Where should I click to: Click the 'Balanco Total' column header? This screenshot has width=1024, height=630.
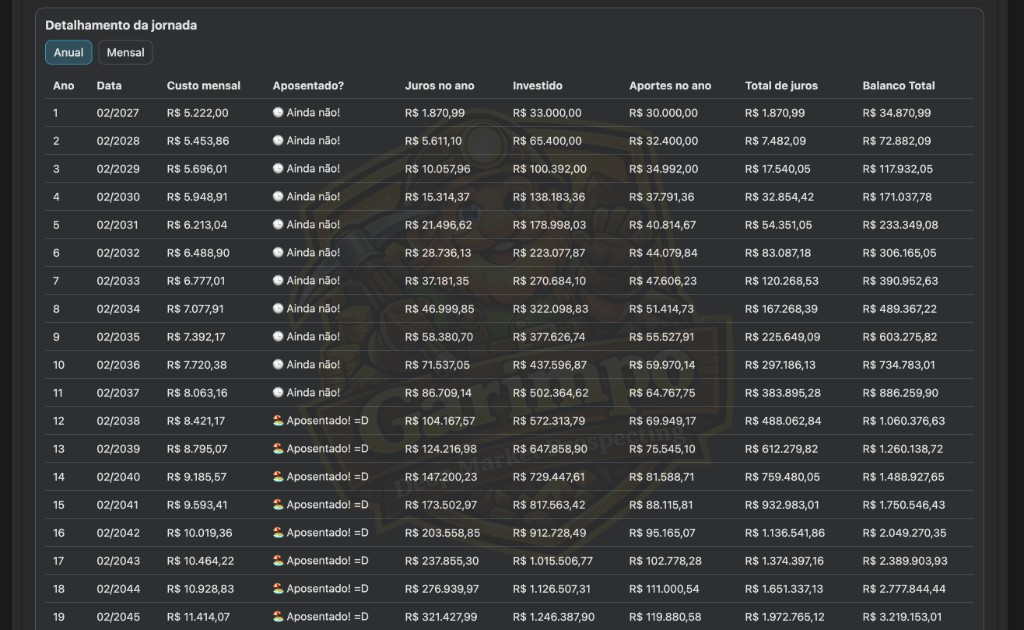898,86
